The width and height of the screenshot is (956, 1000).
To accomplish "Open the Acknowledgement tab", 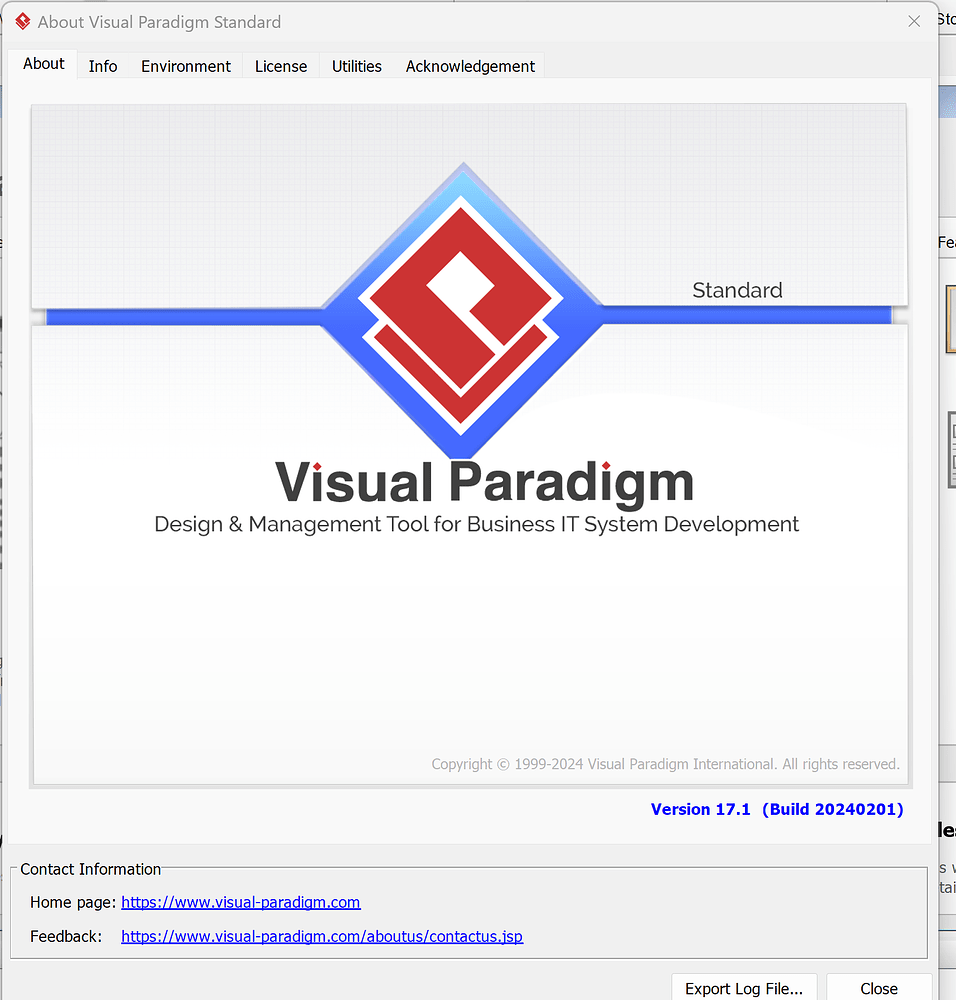I will (470, 65).
